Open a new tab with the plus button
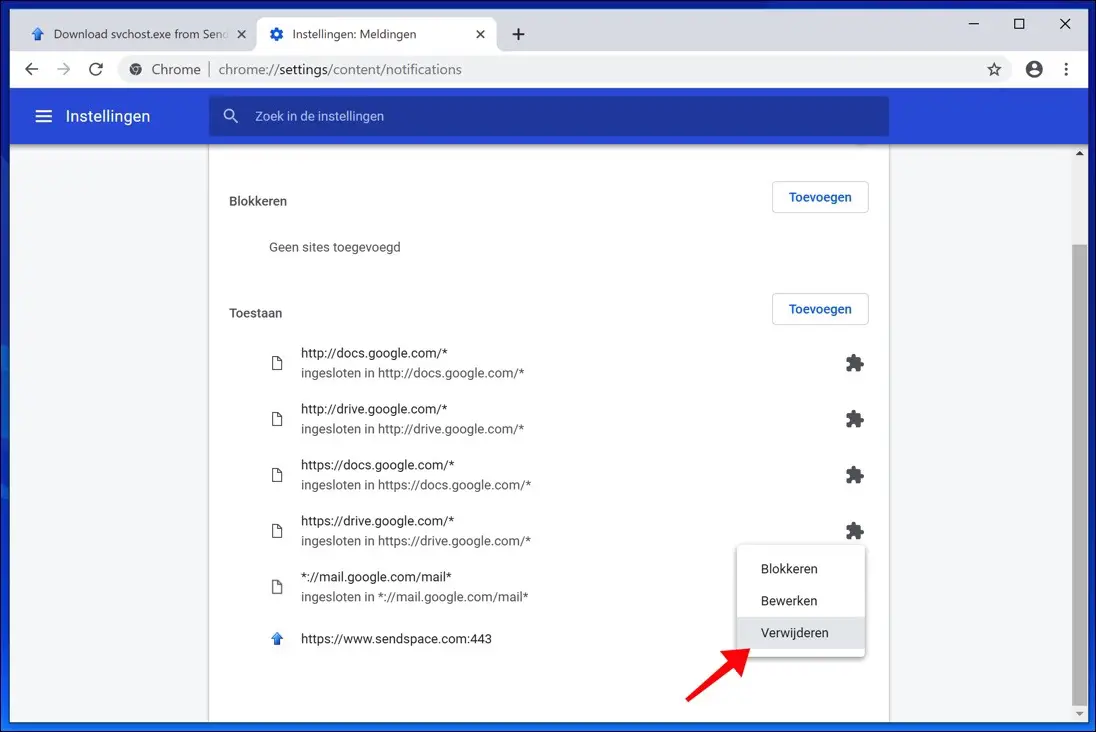1096x732 pixels. 518,34
